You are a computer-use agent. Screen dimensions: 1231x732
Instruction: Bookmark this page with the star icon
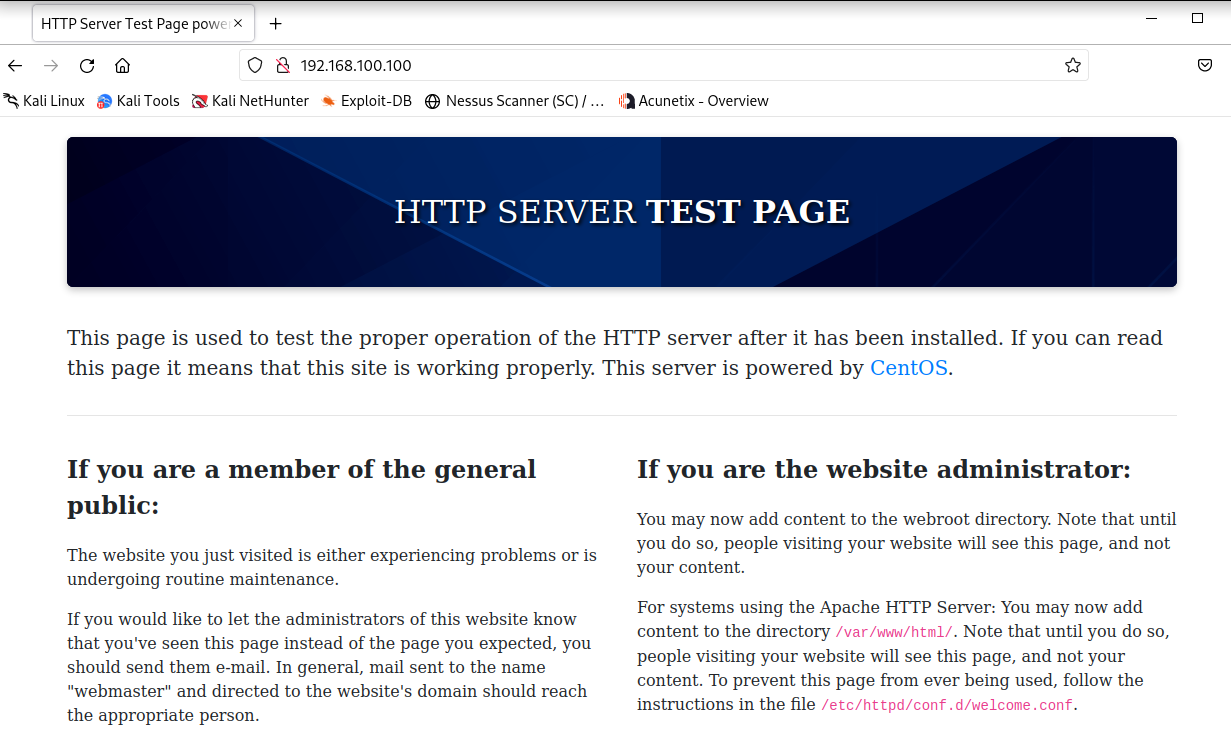(x=1072, y=66)
